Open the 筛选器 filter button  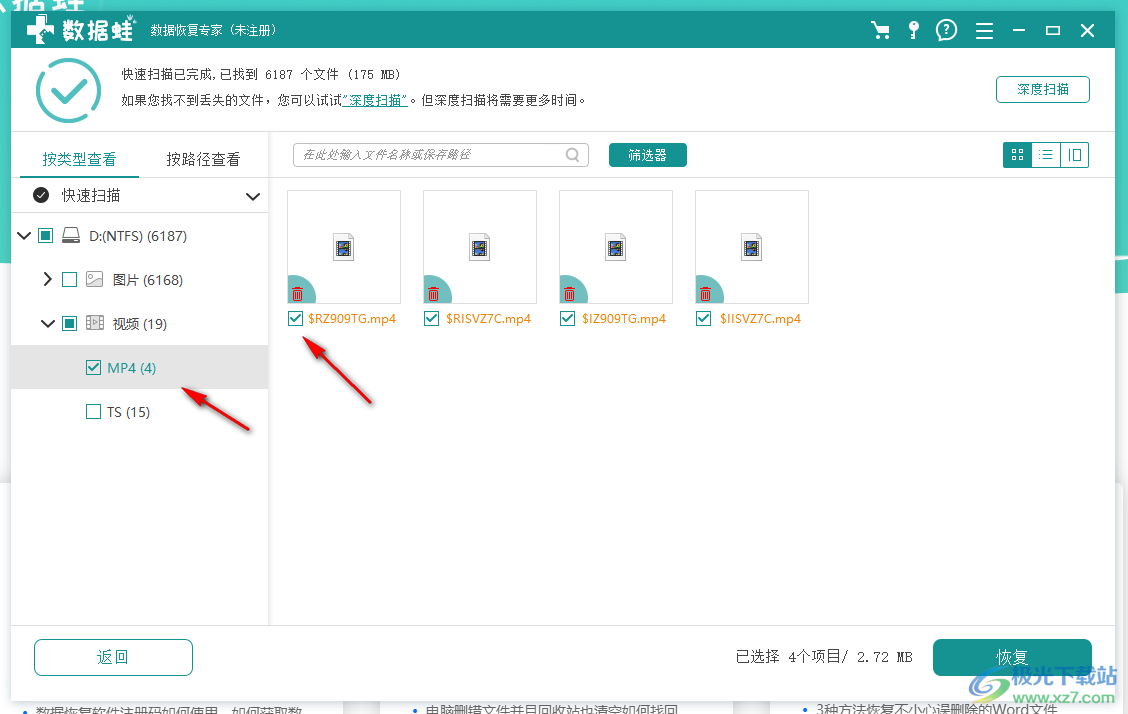coord(647,155)
